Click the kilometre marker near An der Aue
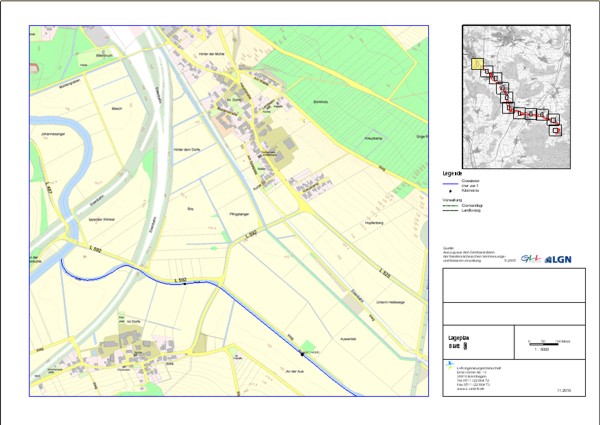600x425 pixels. (302, 352)
